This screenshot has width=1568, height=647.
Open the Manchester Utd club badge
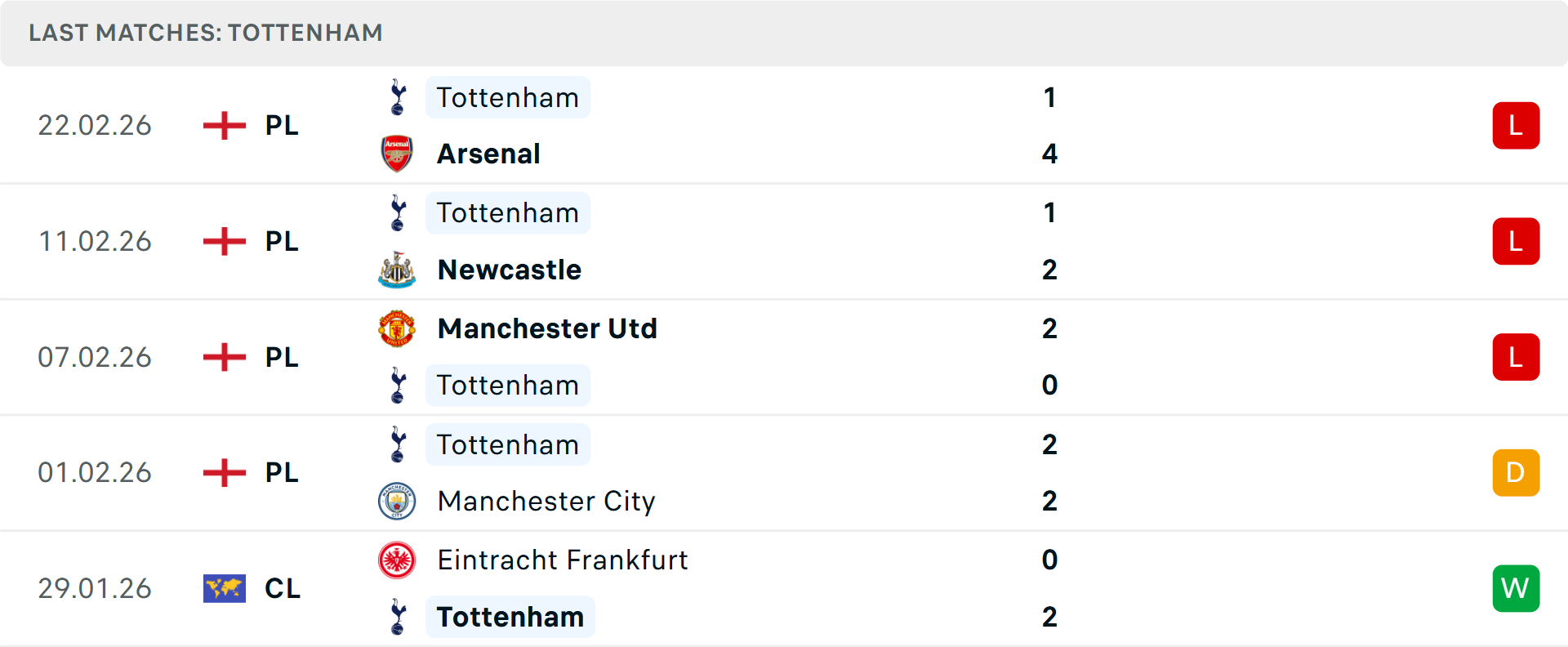point(398,328)
